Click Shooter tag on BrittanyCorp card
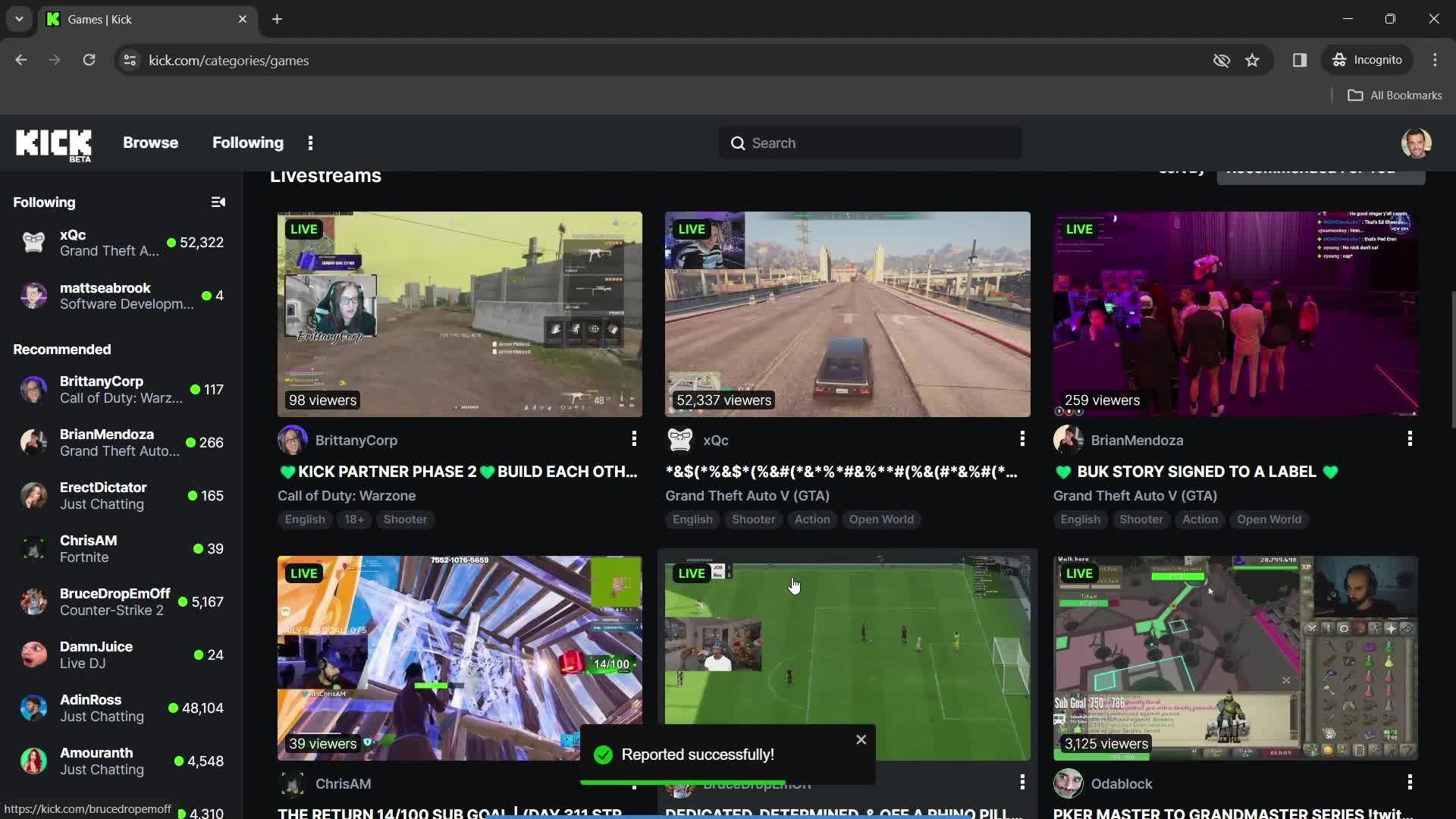 [405, 519]
